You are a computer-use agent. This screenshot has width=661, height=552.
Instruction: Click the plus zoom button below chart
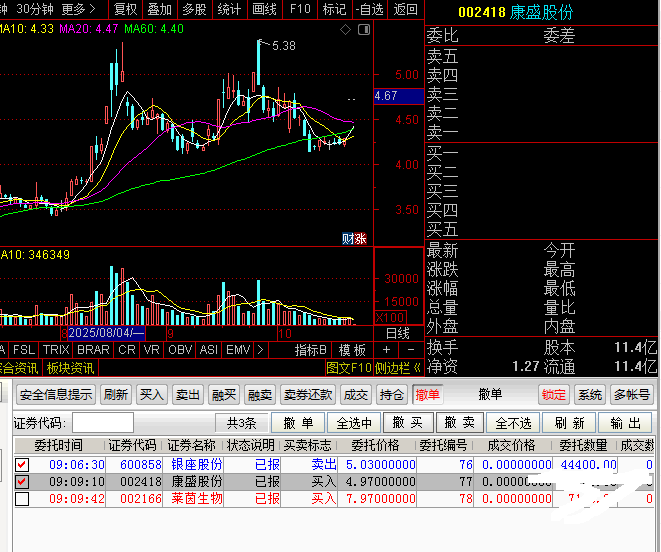(386, 350)
